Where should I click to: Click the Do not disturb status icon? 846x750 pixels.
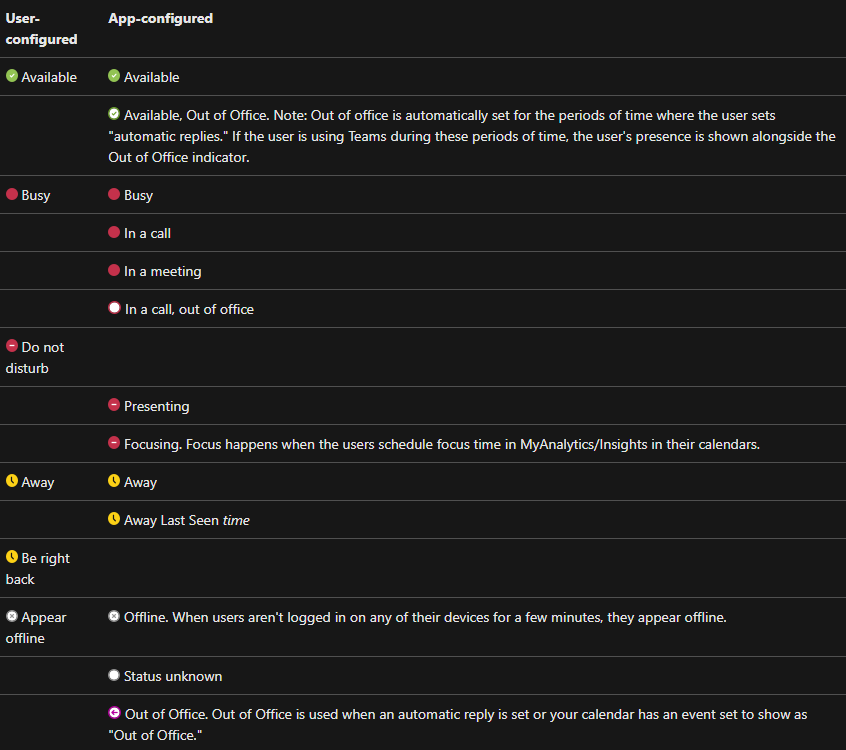[12, 346]
